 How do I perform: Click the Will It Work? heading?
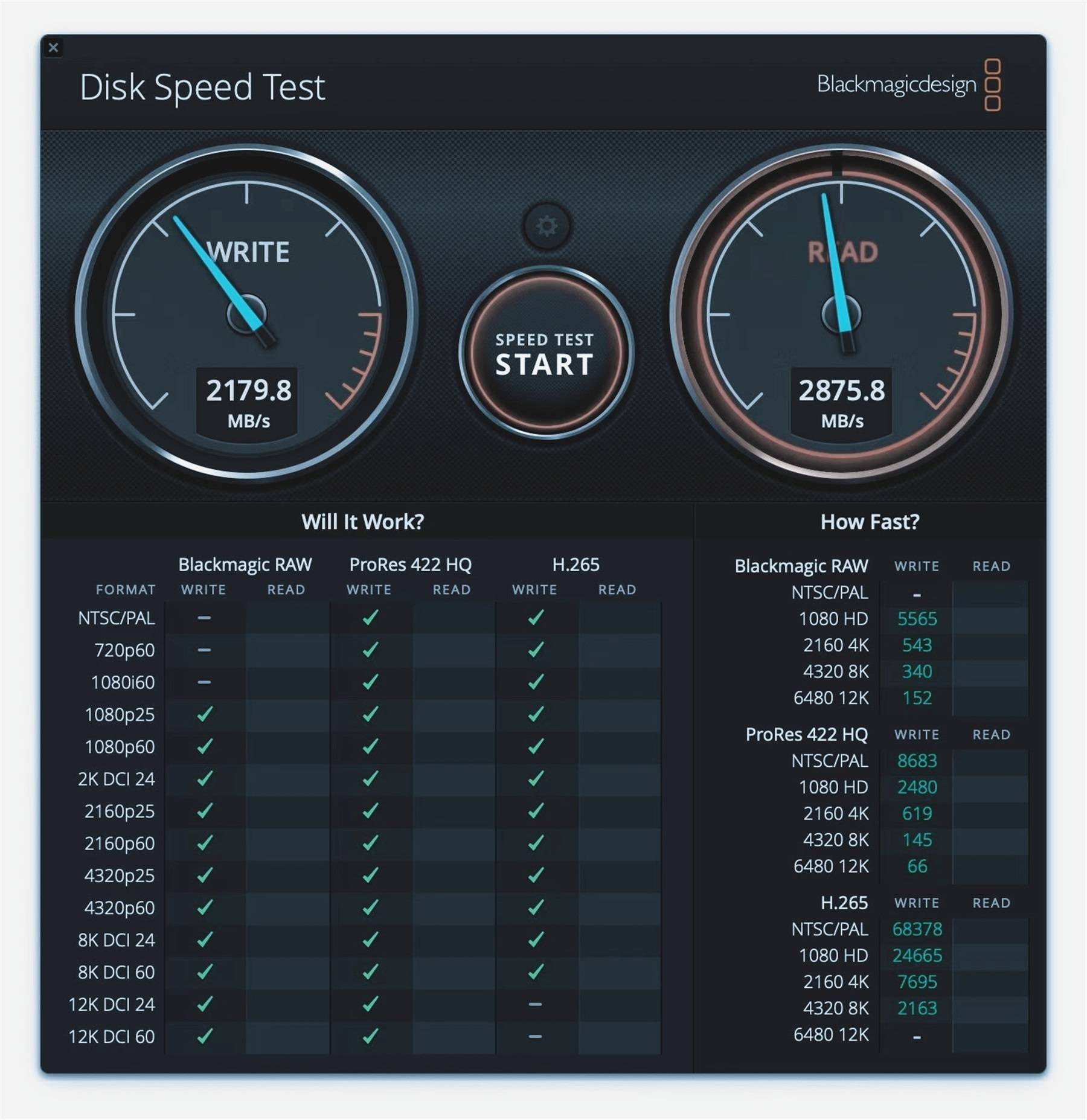click(x=362, y=522)
